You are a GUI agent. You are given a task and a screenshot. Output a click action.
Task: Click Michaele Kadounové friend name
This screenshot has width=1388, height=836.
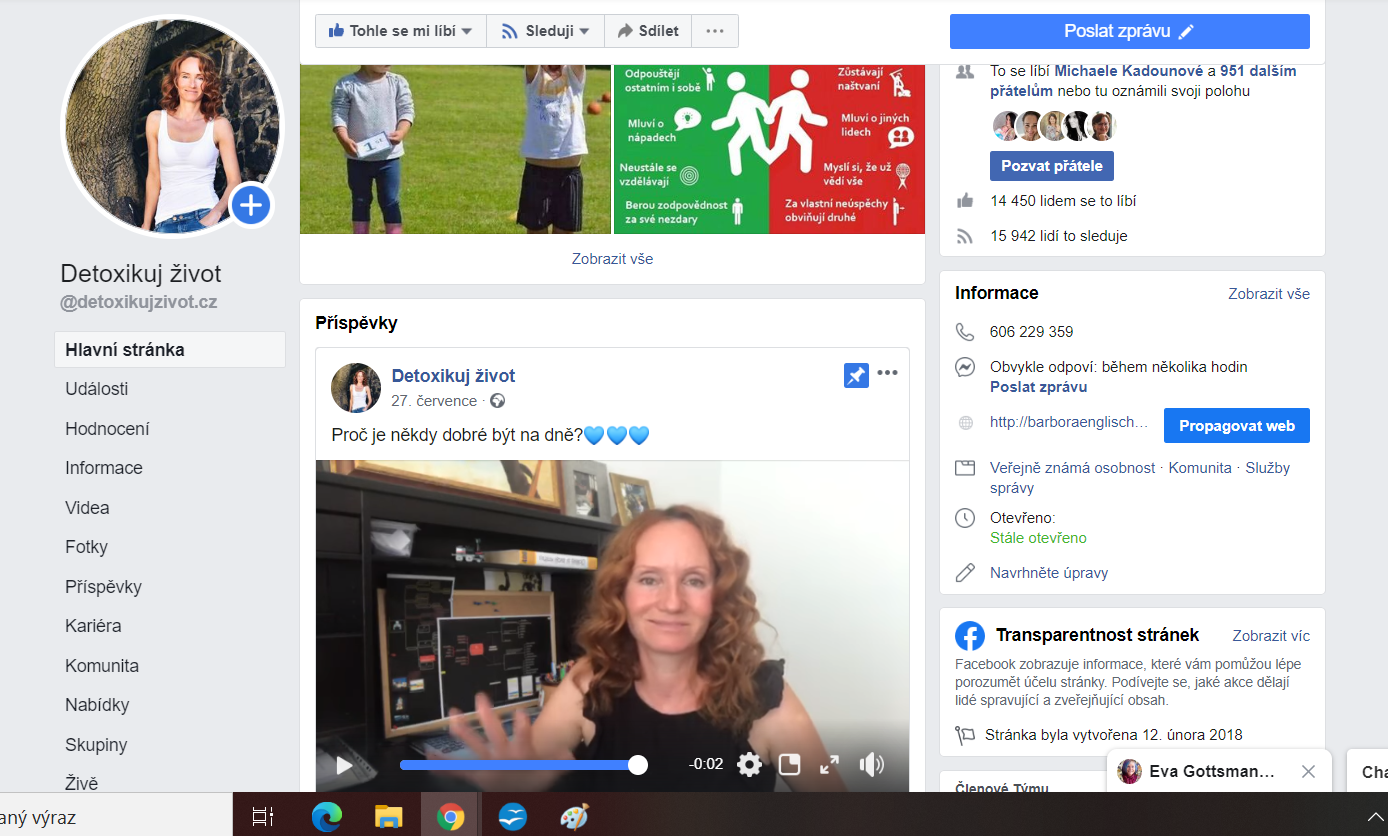[x=1129, y=71]
